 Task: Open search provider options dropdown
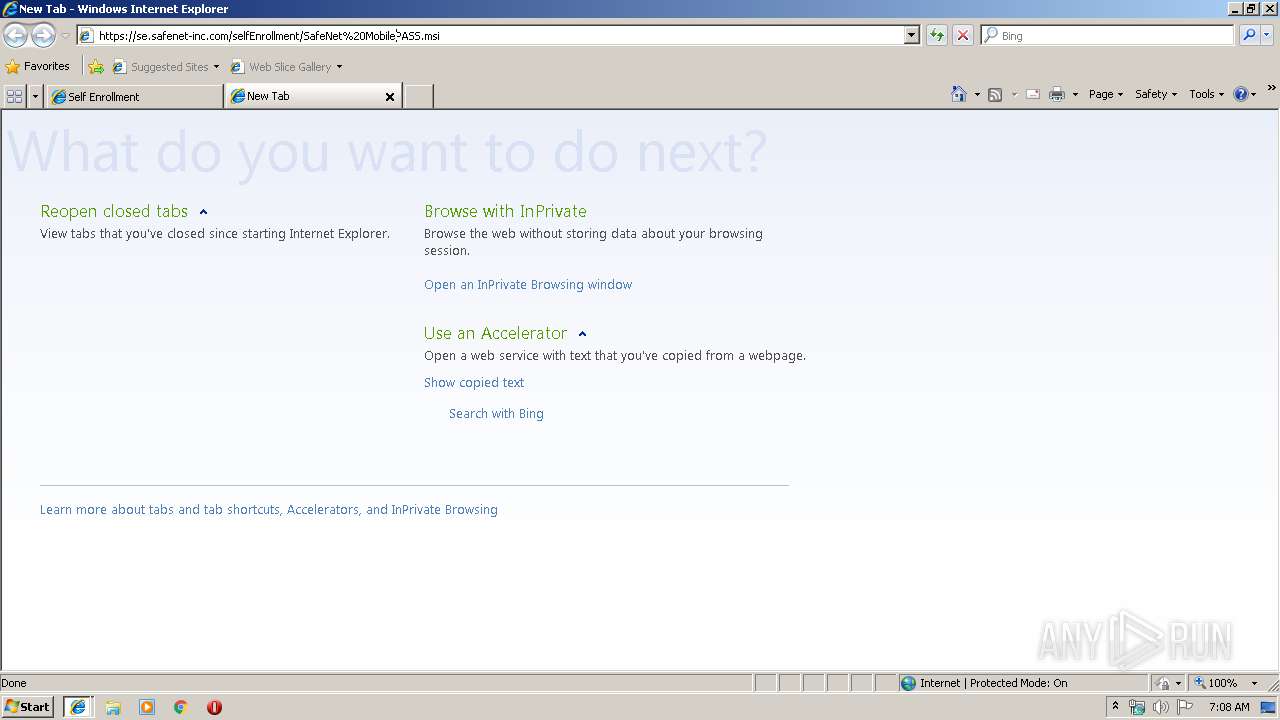(1267, 36)
